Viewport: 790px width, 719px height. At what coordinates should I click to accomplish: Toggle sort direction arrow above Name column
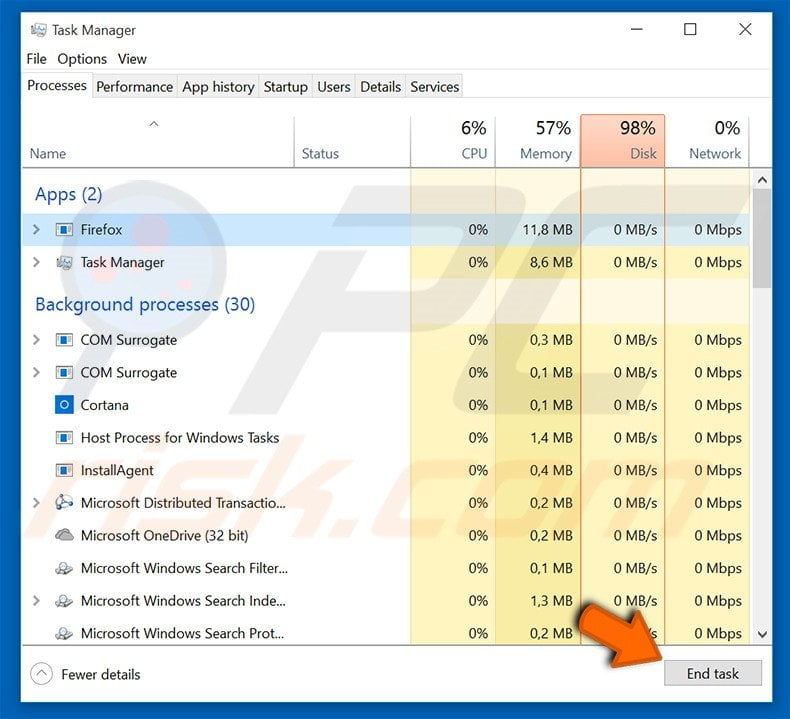click(154, 124)
